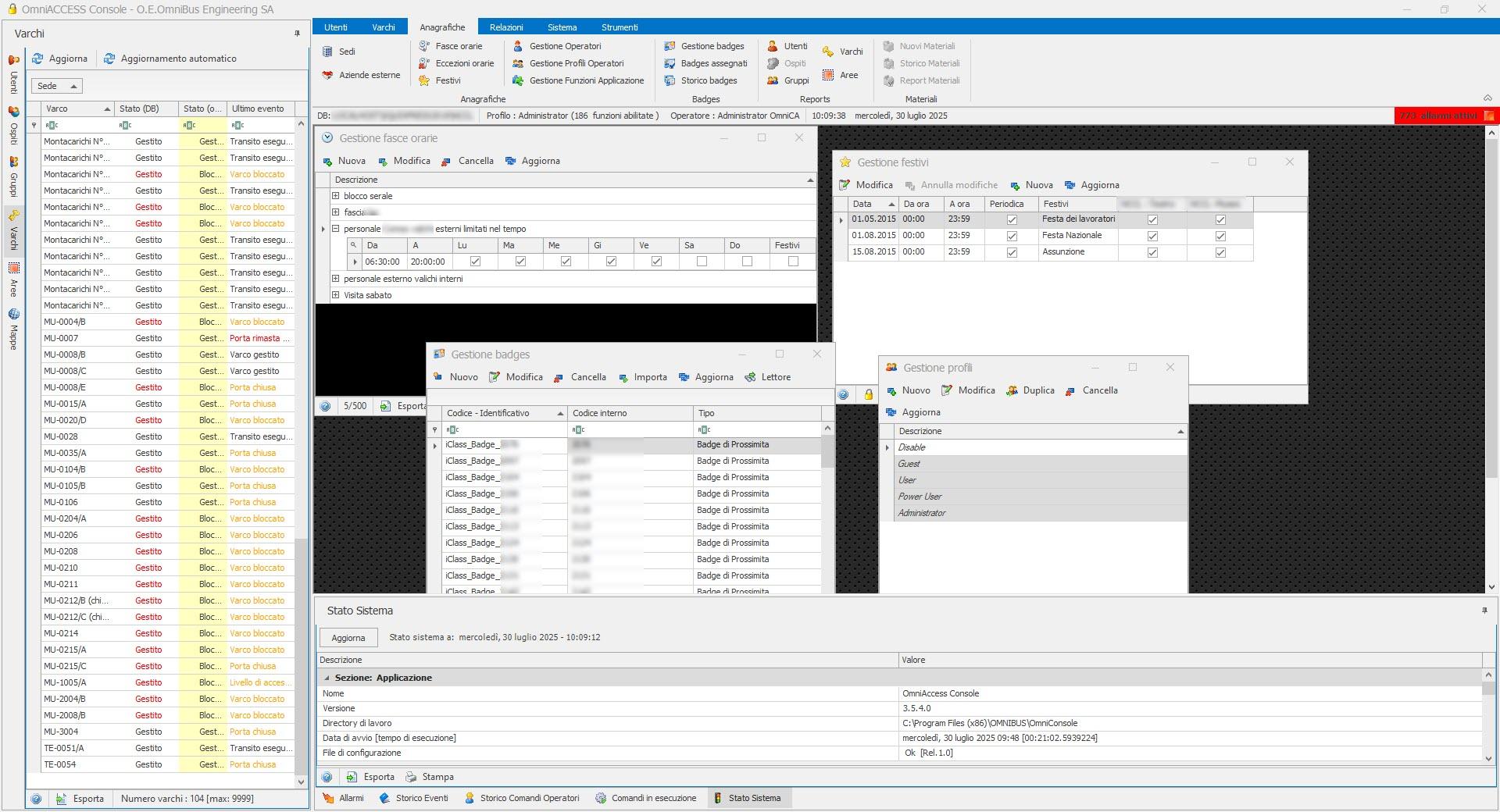1500x812 pixels.
Task: Open Allarmi bottom tab
Action: tap(343, 798)
